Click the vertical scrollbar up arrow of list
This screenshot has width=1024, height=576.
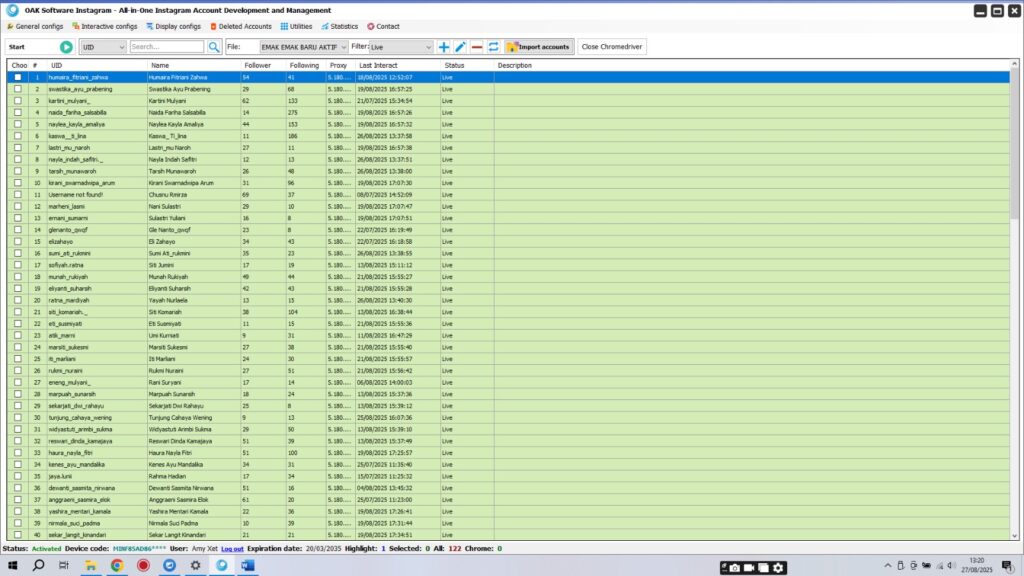(1014, 64)
